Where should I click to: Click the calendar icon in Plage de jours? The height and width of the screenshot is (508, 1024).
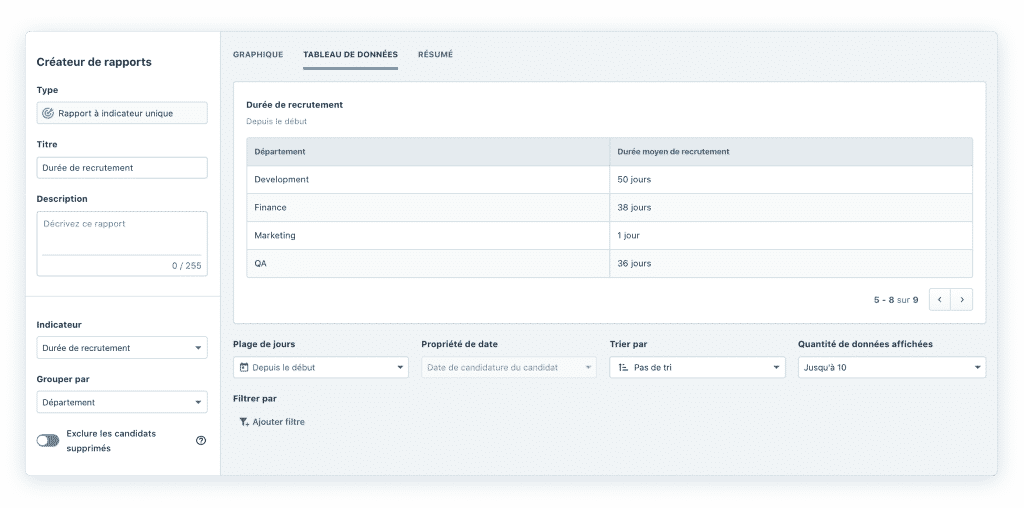click(244, 367)
